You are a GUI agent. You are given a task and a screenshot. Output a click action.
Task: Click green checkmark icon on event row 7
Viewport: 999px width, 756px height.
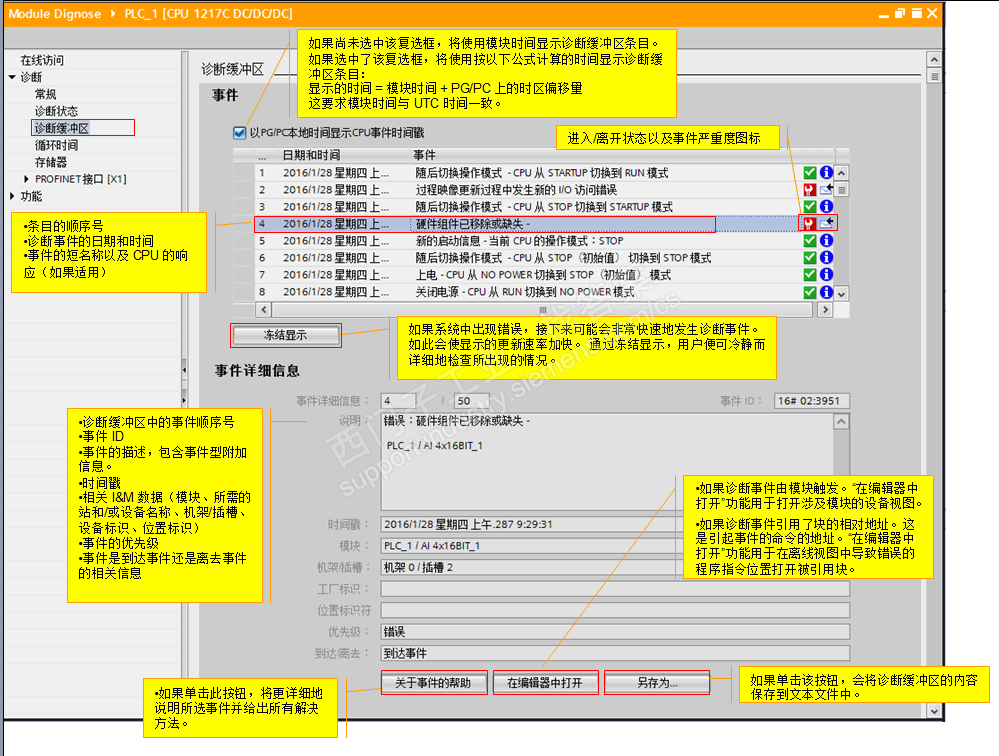tap(809, 275)
